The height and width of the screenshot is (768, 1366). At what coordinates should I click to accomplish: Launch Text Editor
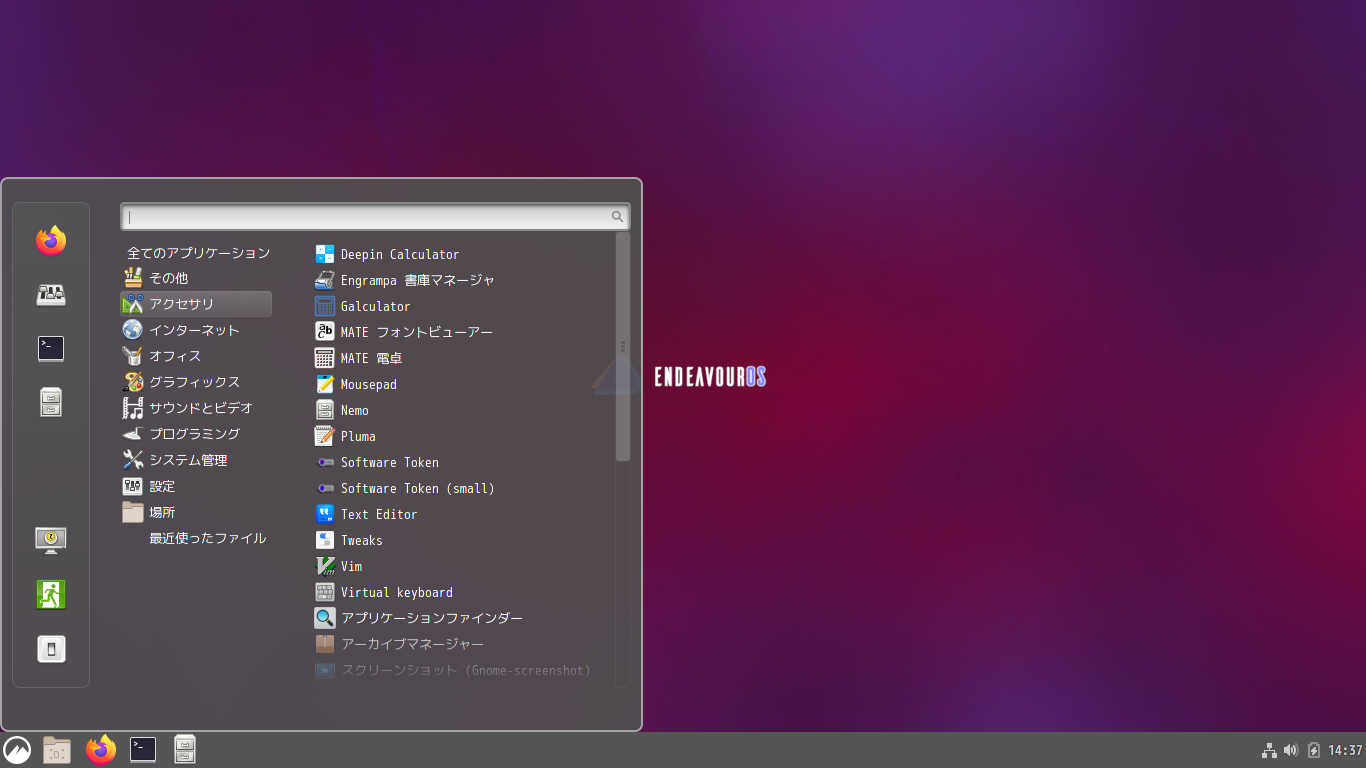pyautogui.click(x=365, y=514)
